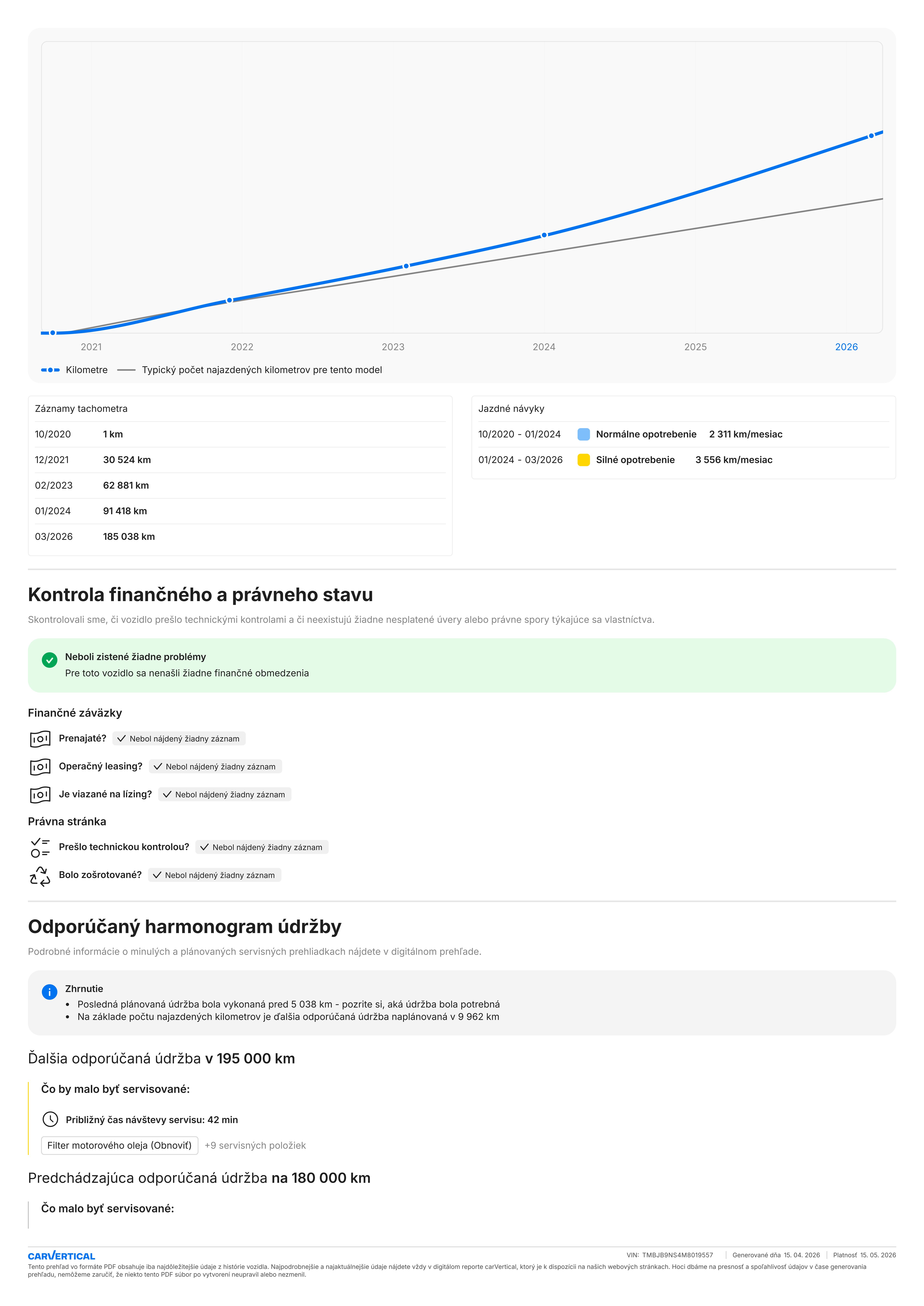The image size is (924, 1306).
Task: Click the recycle icon beside Bolo zošrotované
Action: [40, 876]
